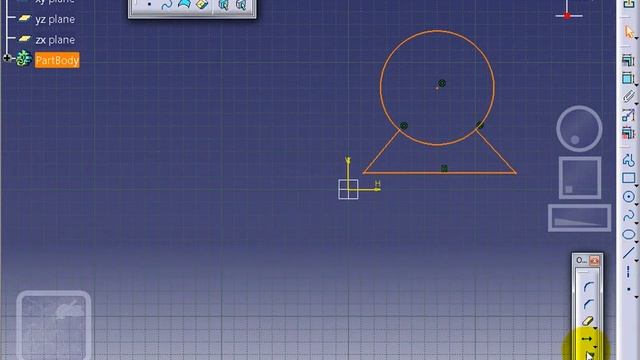The width and height of the screenshot is (640, 360).
Task: Open the Circle tool dropdown arrow
Action: 637,204
